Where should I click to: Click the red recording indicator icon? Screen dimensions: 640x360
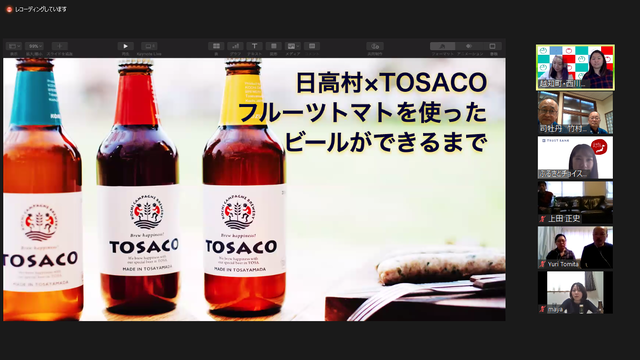tap(9, 9)
